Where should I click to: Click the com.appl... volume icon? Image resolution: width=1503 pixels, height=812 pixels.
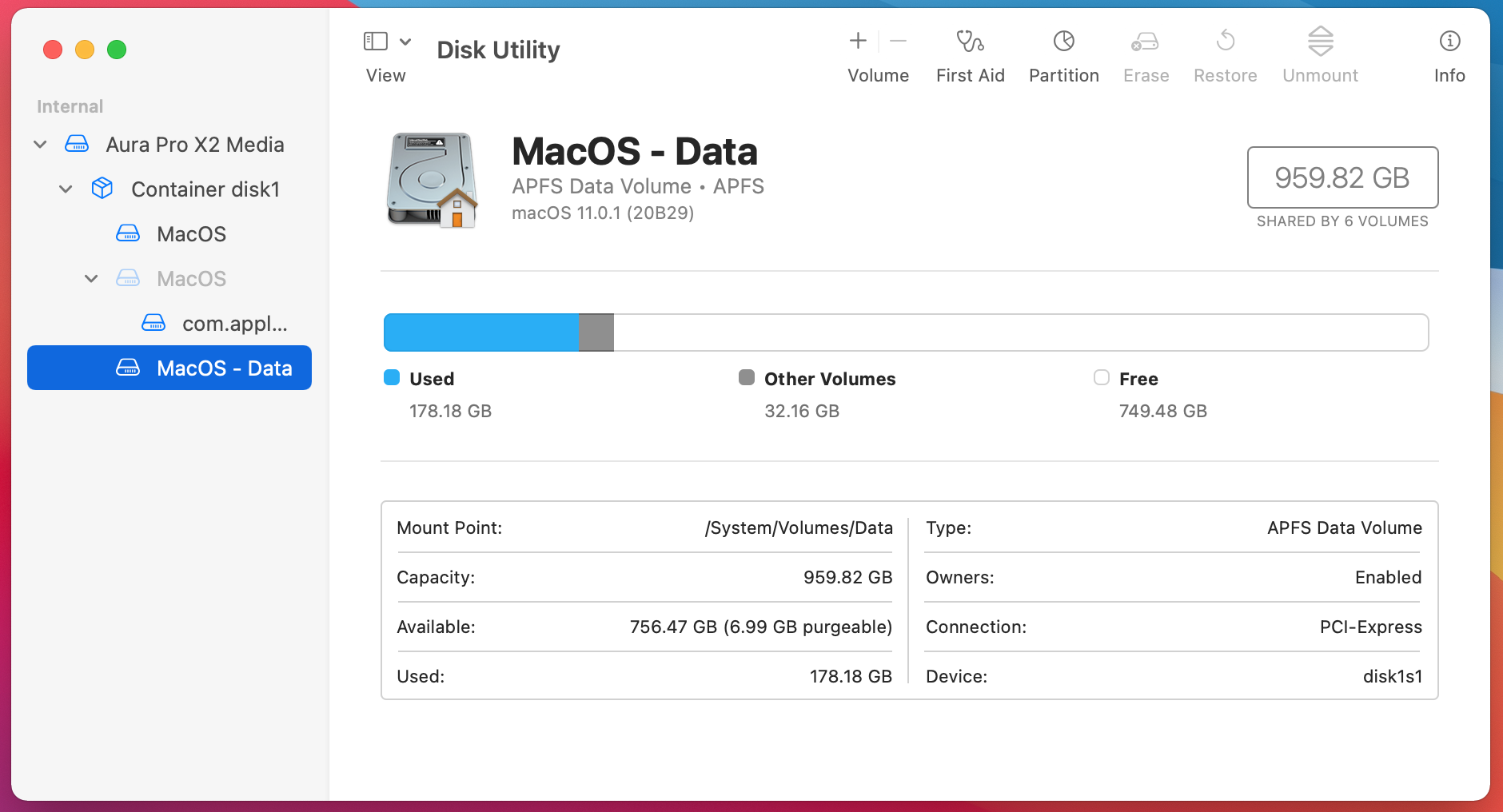coord(153,323)
